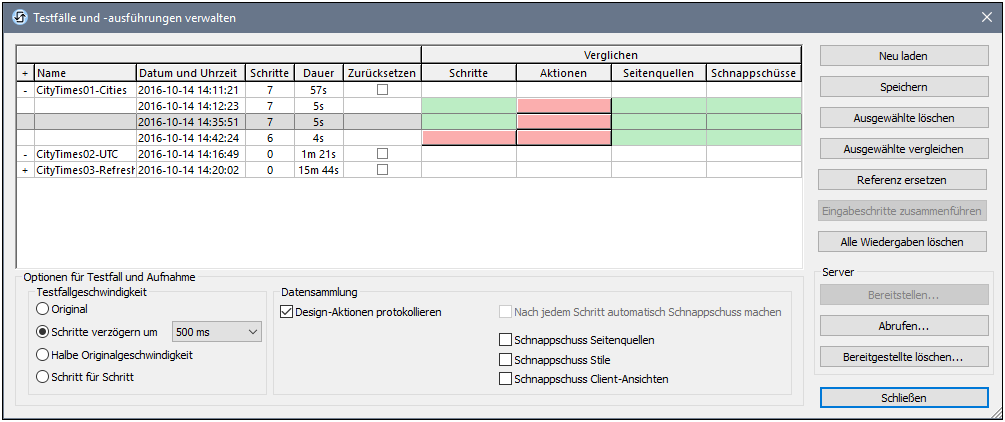Click the 4s duration cell
1005x422 pixels.
pos(319,137)
